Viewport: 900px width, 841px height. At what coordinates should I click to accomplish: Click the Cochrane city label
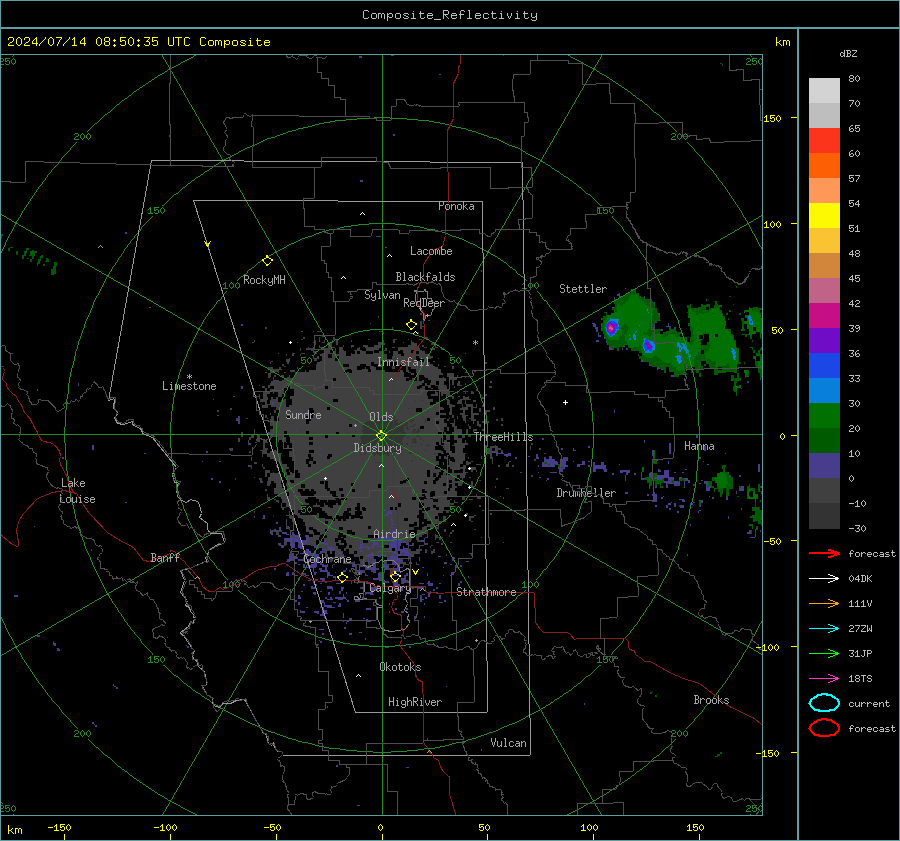click(327, 559)
